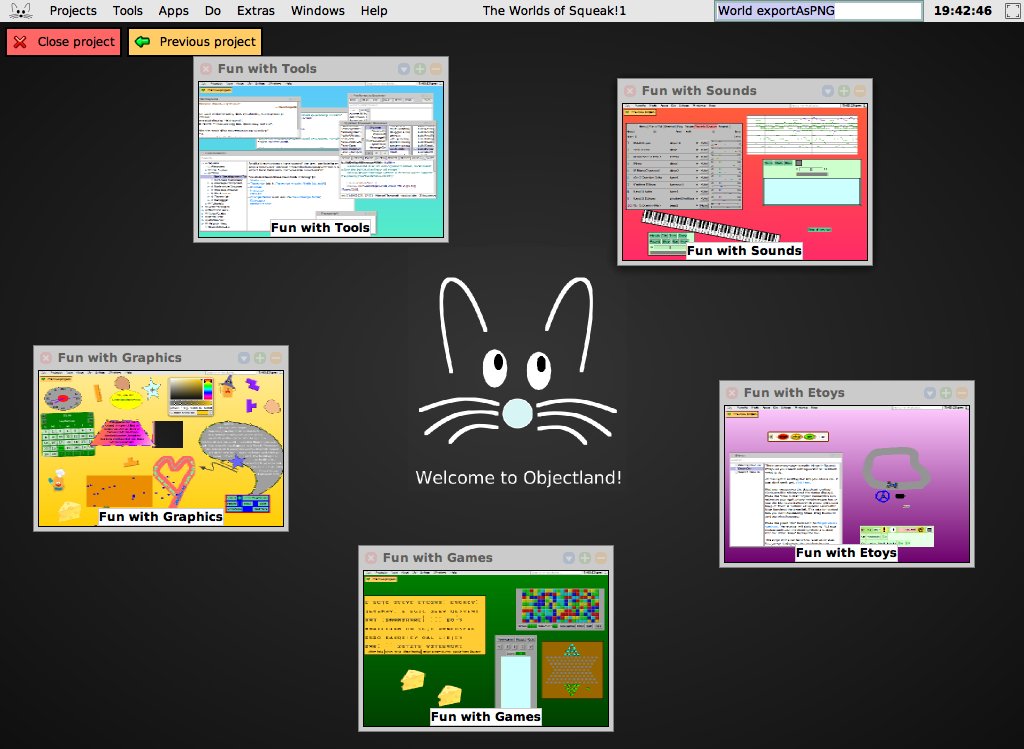Click the Fun with Graphics thumbnail caption label
Viewport: 1024px width, 749px height.
click(x=161, y=517)
